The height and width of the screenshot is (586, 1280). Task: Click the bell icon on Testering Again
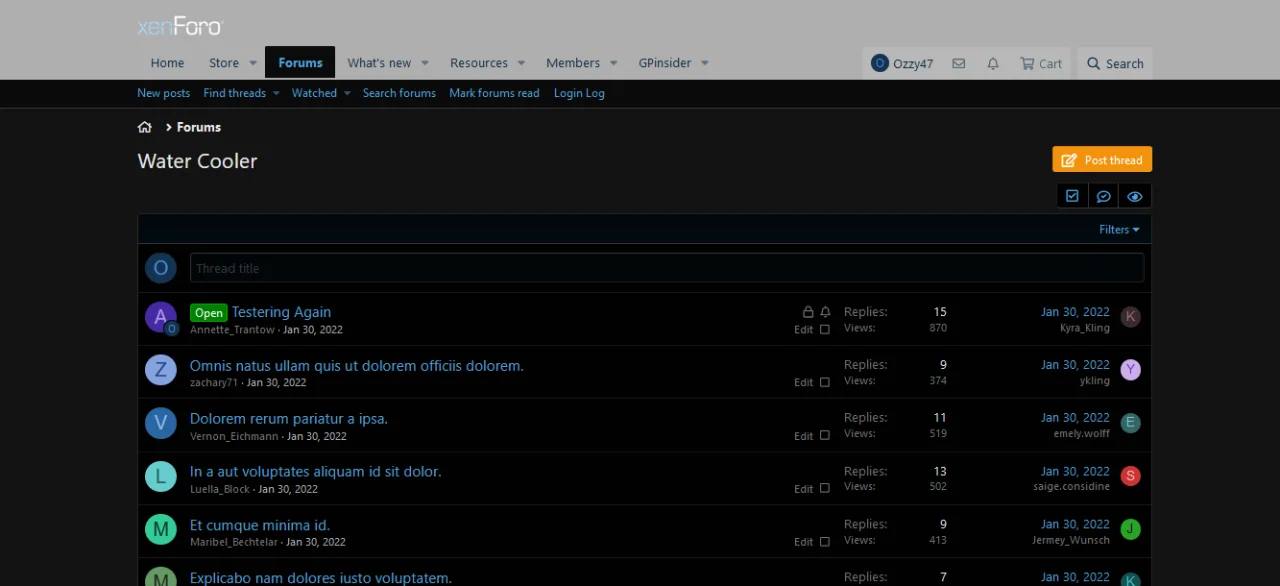click(x=825, y=312)
